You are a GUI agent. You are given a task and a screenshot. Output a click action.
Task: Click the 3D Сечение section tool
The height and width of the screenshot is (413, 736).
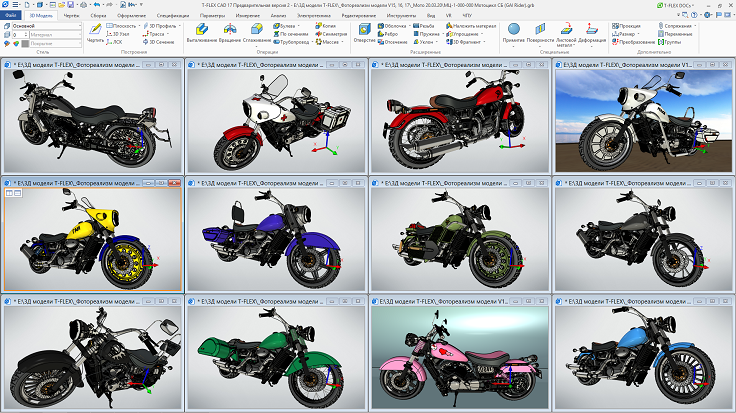tap(159, 42)
